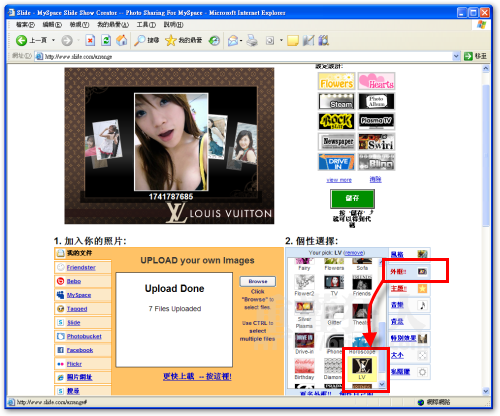Screen dimensions: 500x416
Task: Select the Flower2 skin thumbnail
Action: tap(304, 286)
